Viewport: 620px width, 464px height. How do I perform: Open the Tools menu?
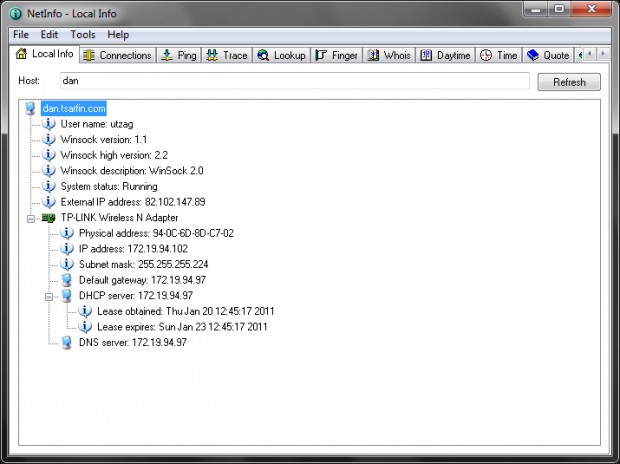(x=83, y=35)
